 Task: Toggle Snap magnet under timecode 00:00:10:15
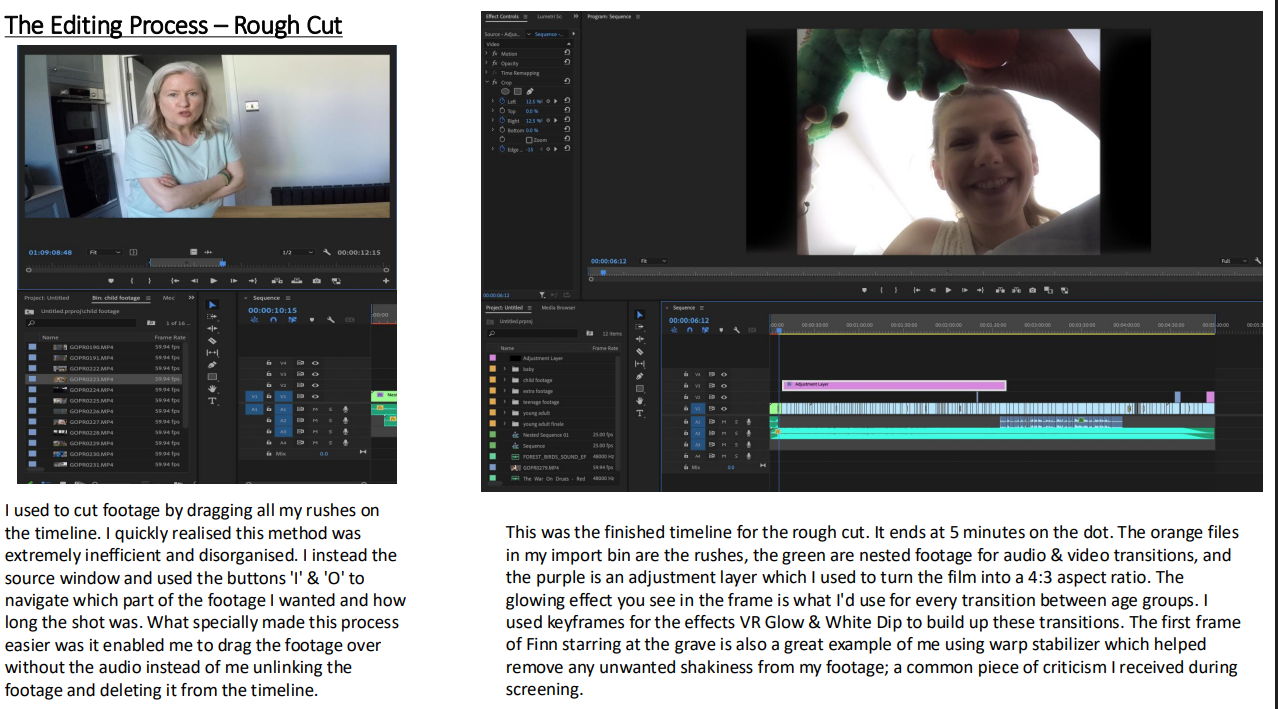pos(273,320)
